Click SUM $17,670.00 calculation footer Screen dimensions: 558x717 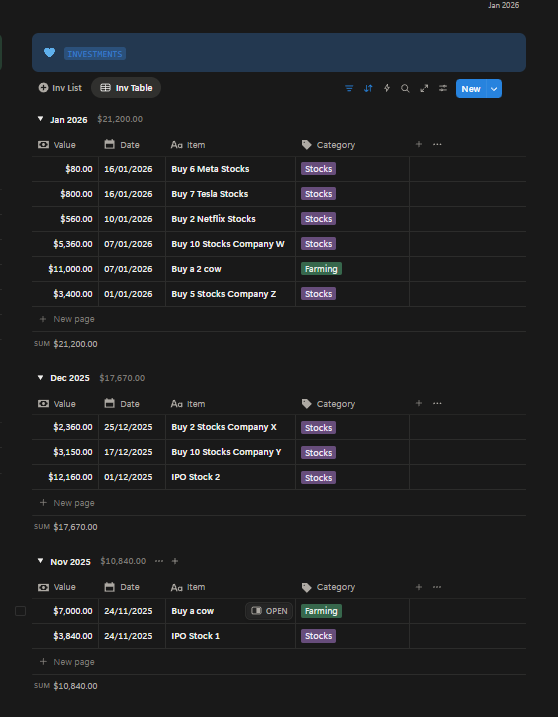click(65, 527)
